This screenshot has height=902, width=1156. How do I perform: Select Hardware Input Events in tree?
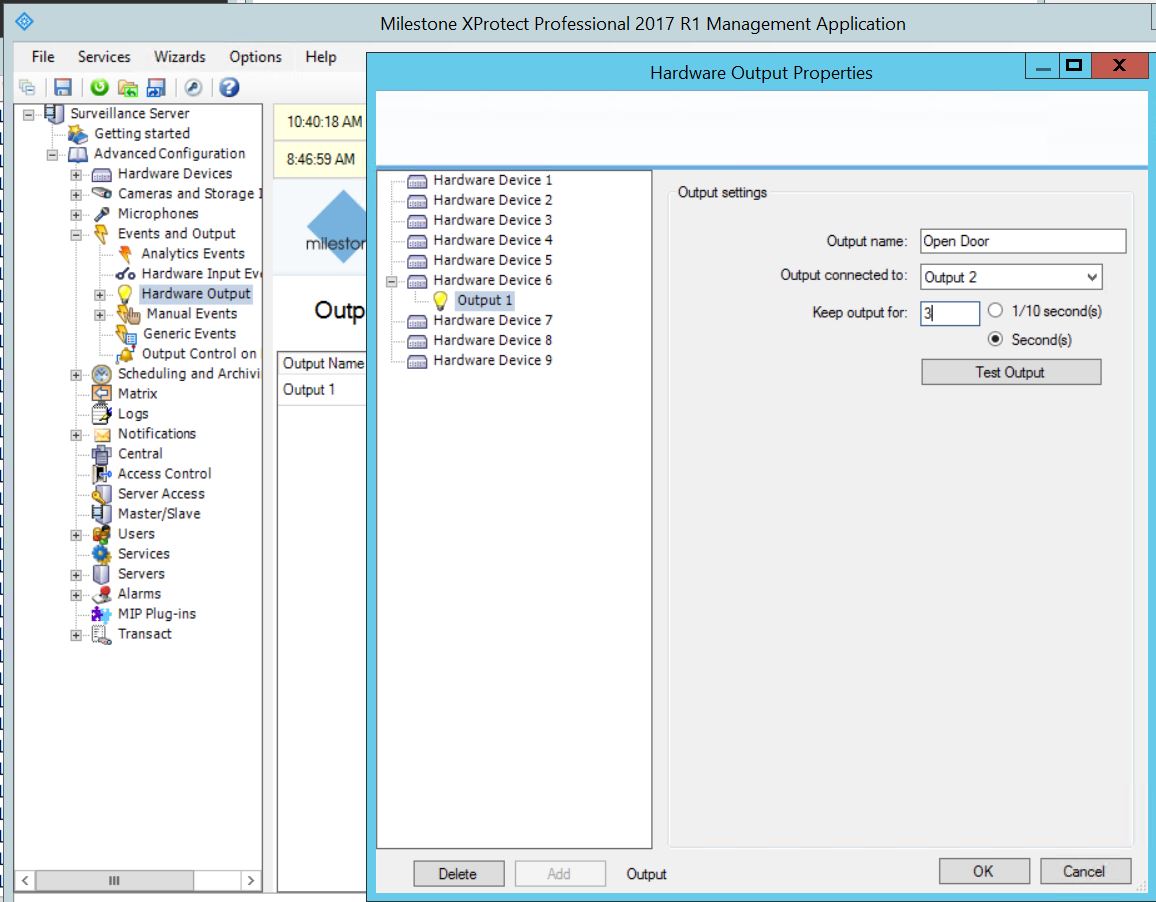tap(201, 274)
